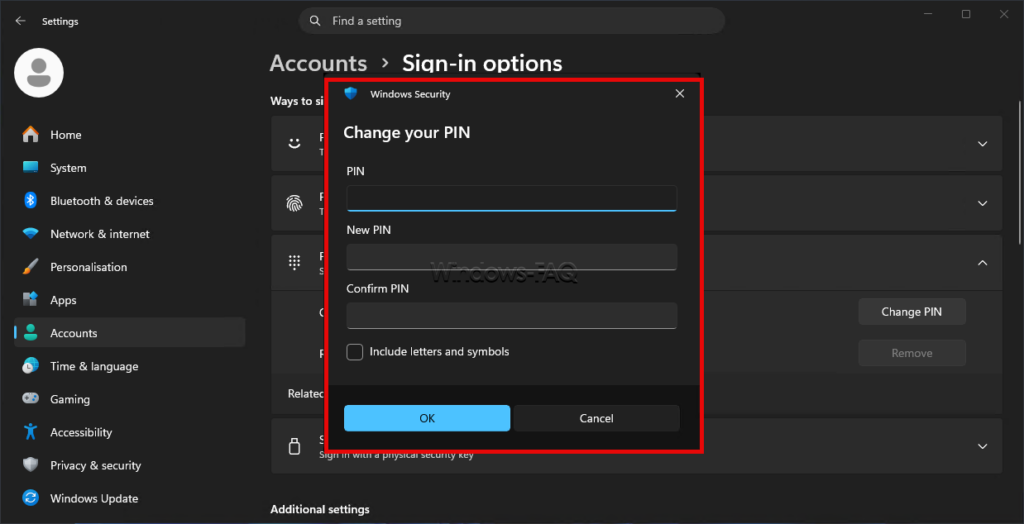Open the Windows Update arrows icon

point(31,498)
